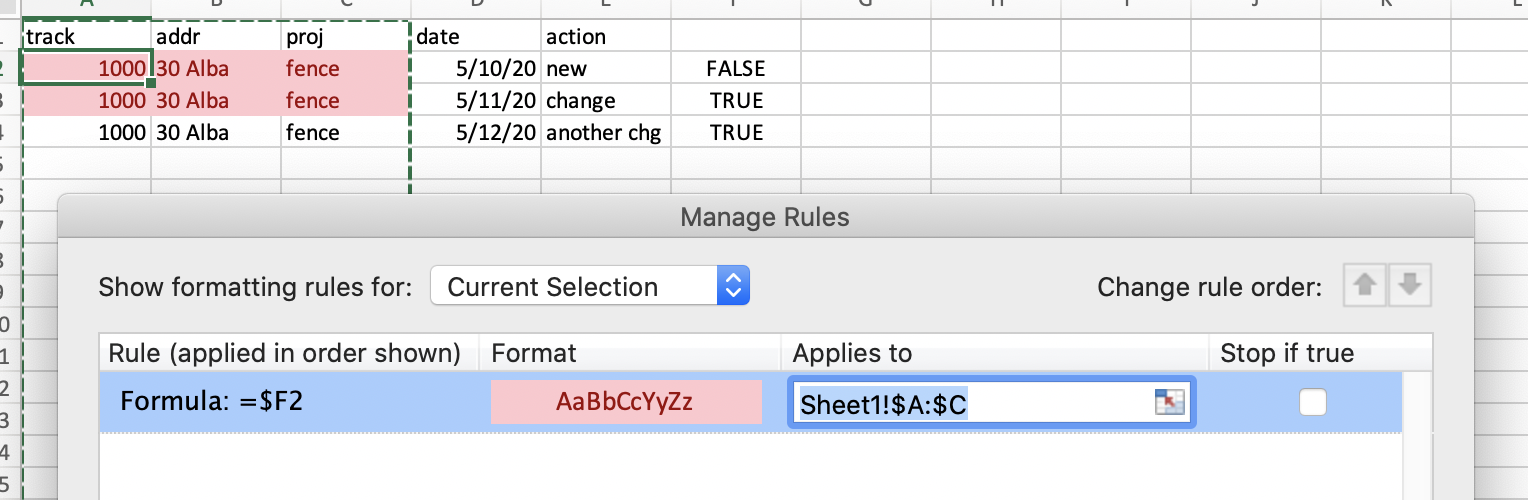Image resolution: width=1528 pixels, height=500 pixels.
Task: Click the Rule (applied in order shown) header
Action: (x=289, y=353)
